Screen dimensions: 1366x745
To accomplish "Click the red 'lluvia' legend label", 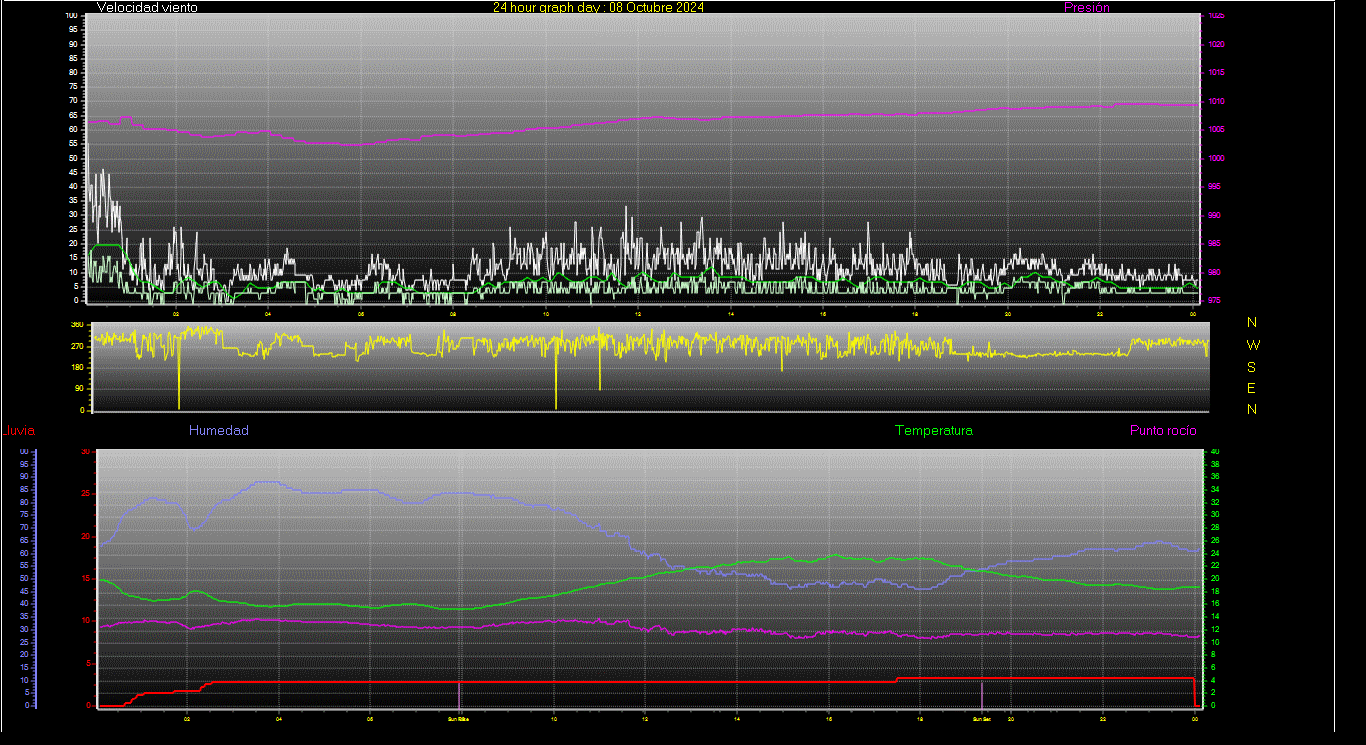I will pyautogui.click(x=19, y=431).
